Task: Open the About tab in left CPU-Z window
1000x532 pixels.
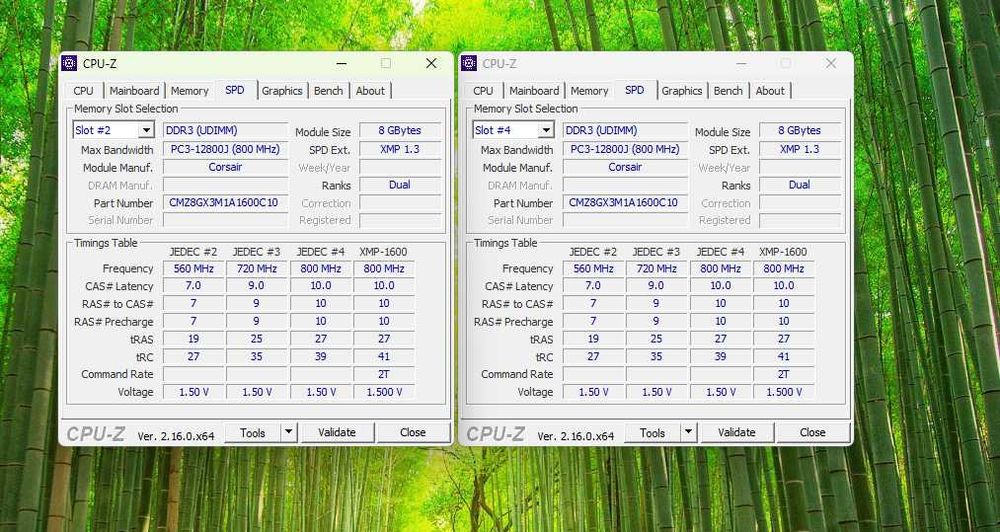Action: tap(371, 91)
